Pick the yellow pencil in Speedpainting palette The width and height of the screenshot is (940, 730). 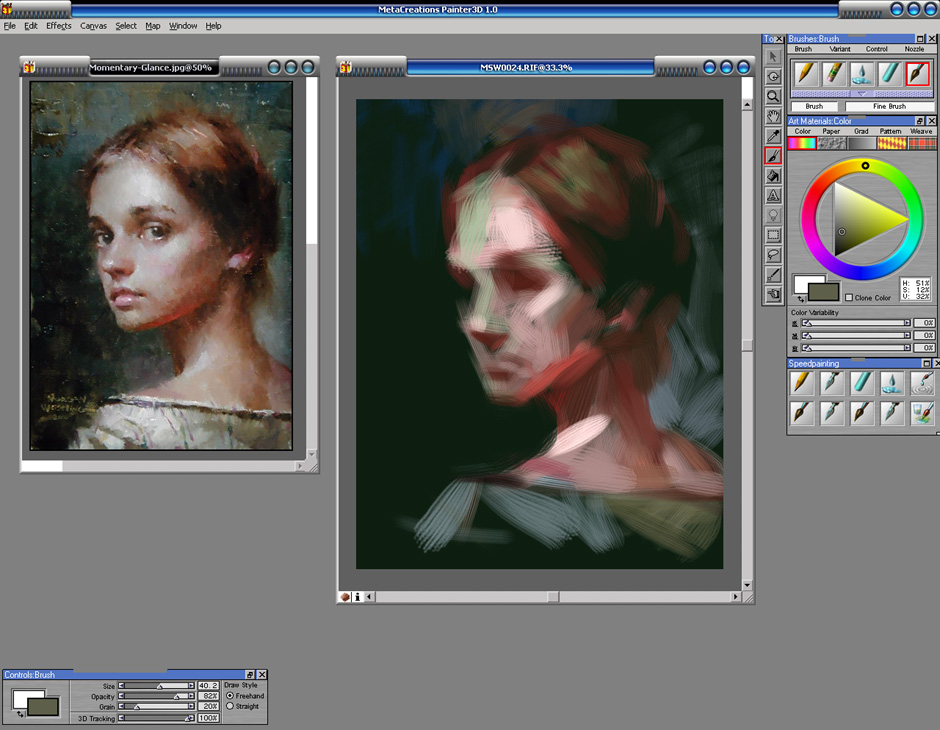[x=802, y=383]
